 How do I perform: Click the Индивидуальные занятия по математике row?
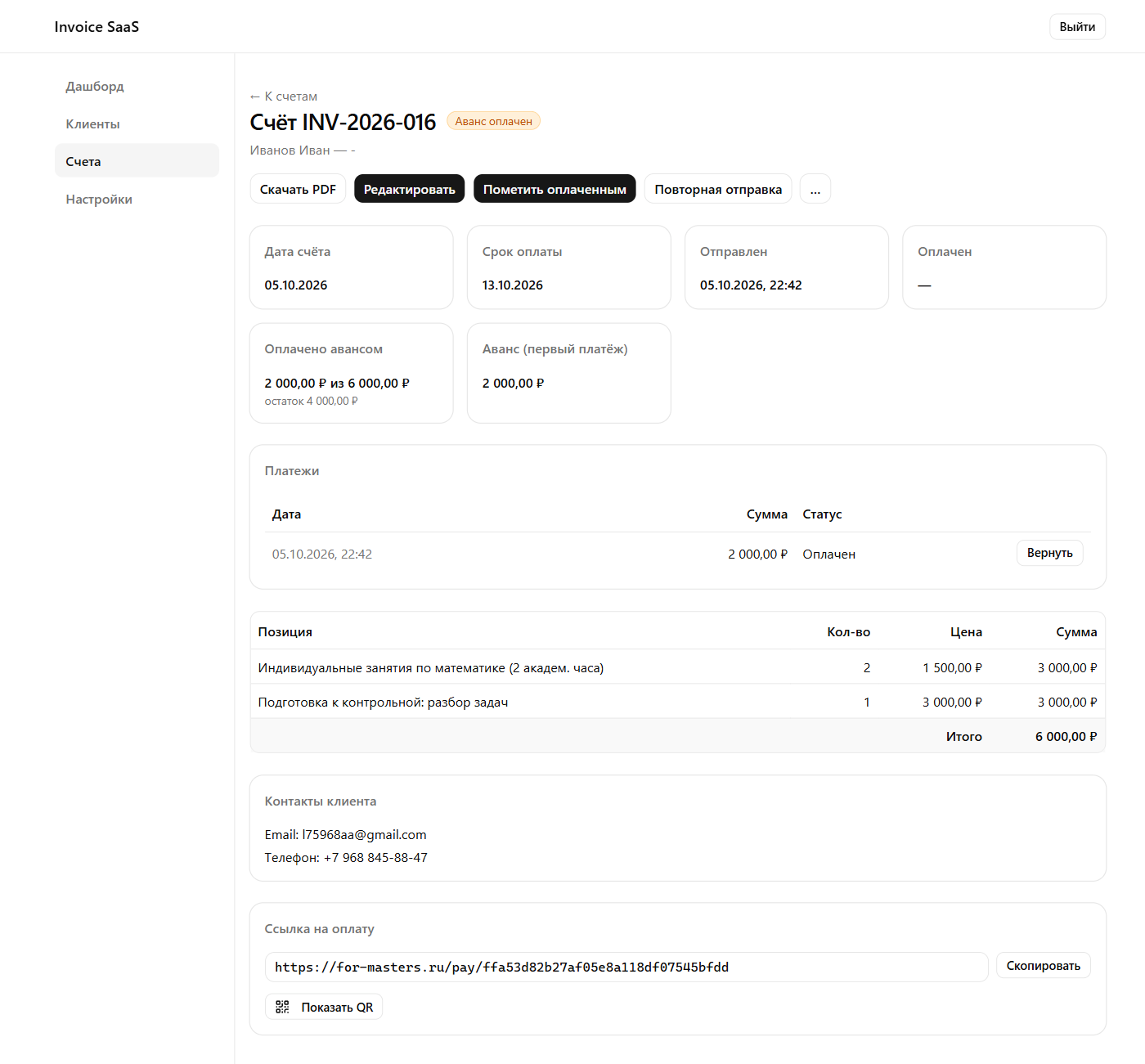pos(678,668)
